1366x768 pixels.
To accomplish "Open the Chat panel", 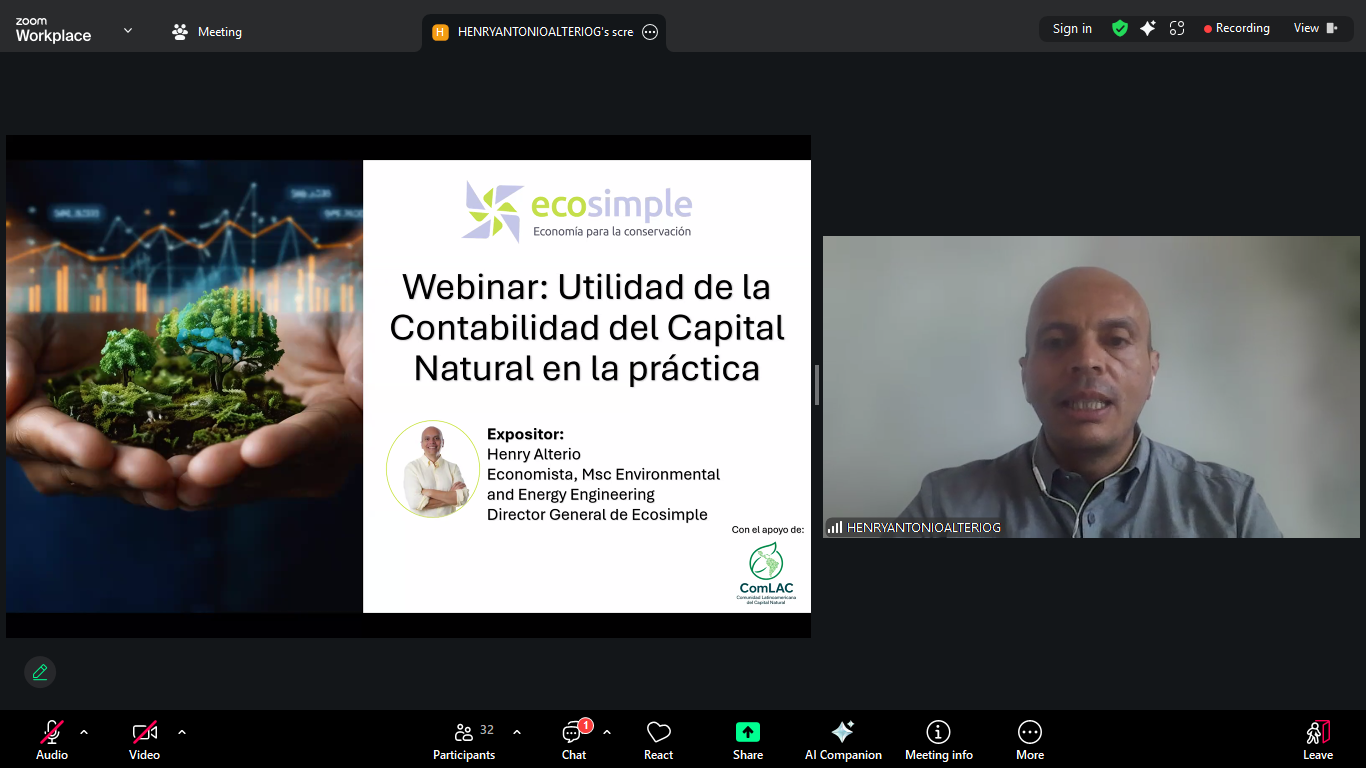I will pos(574,740).
